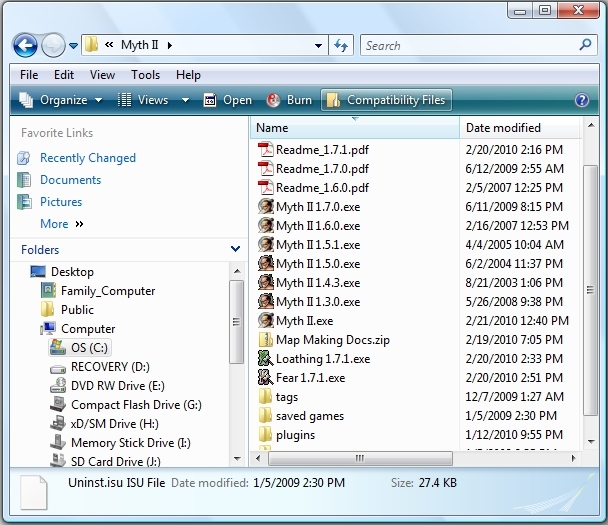Click the file list scroll up arrow

click(591, 125)
